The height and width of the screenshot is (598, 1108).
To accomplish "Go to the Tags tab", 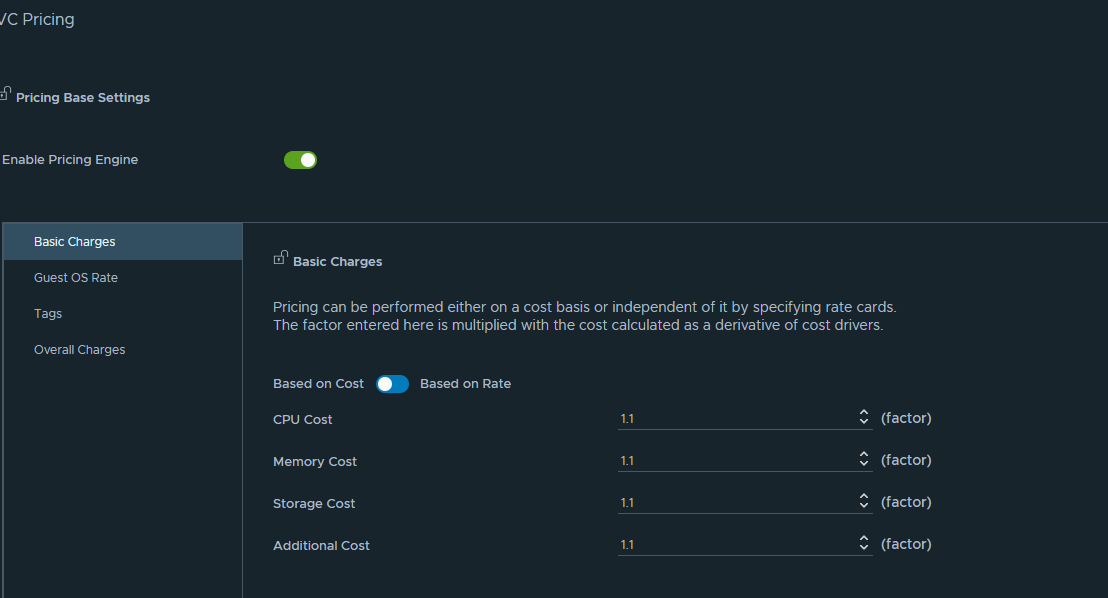I will coord(48,314).
